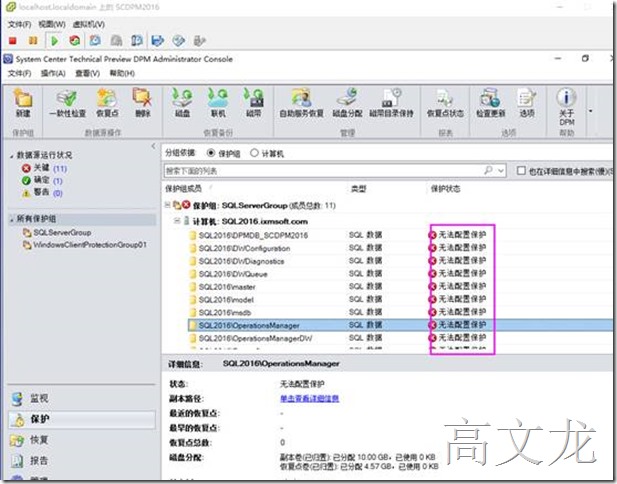Select row SQL2016\model
The width and height of the screenshot is (617, 484).
tap(401, 299)
